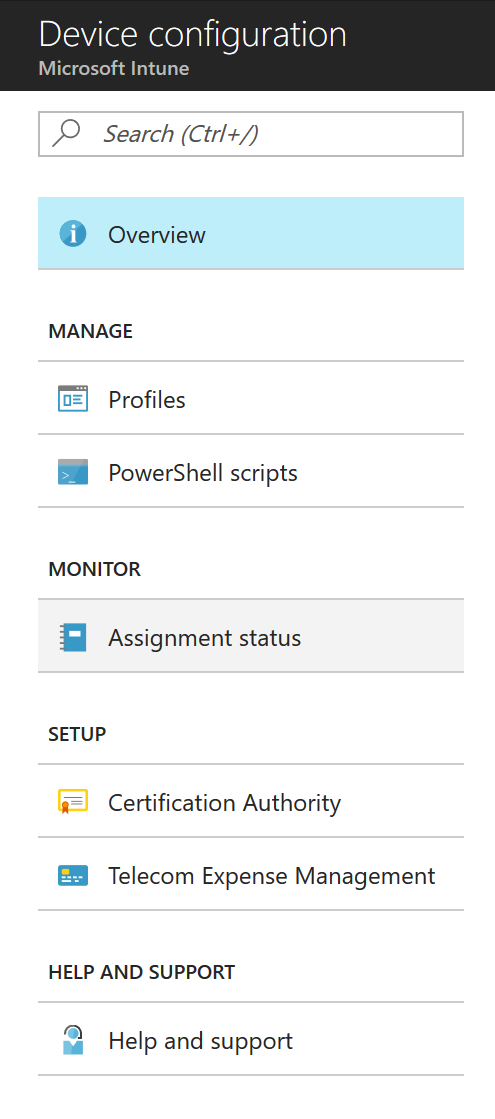Open the Overview menu item
Image resolution: width=495 pixels, height=1119 pixels.
251,233
